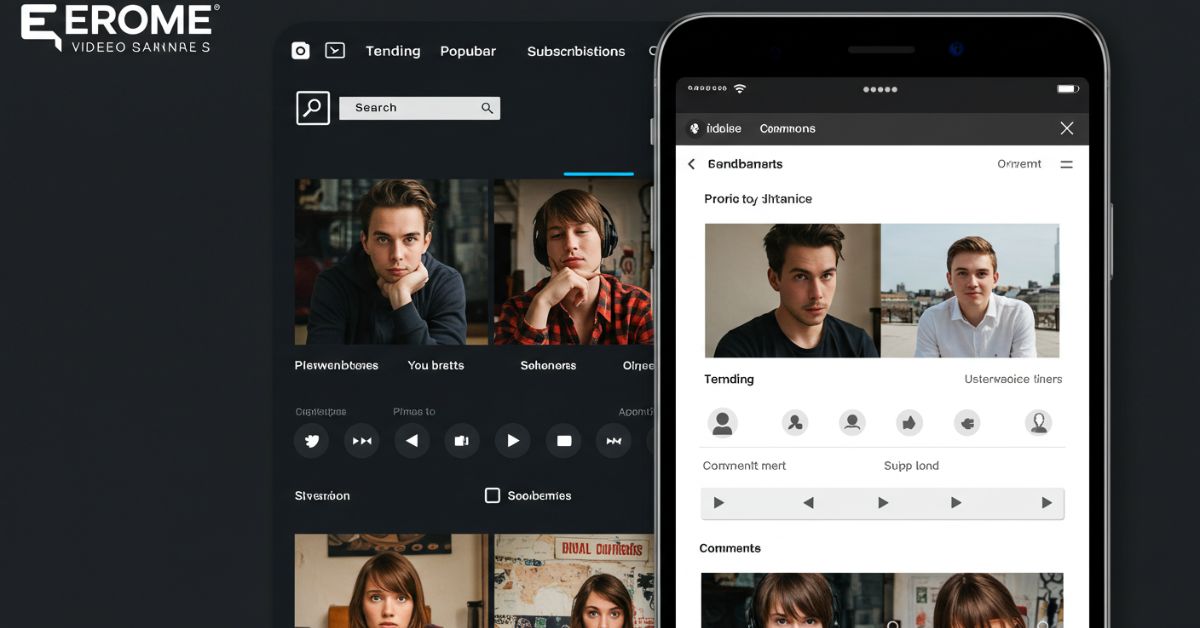Open phone thumbnail of man in black t-shirt

pos(792,290)
